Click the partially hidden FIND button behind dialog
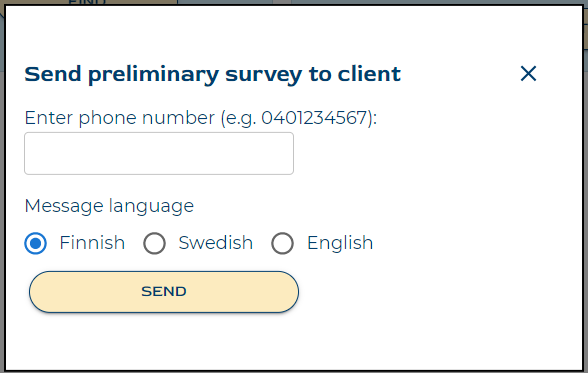This screenshot has height=373, width=588. click(87, 2)
